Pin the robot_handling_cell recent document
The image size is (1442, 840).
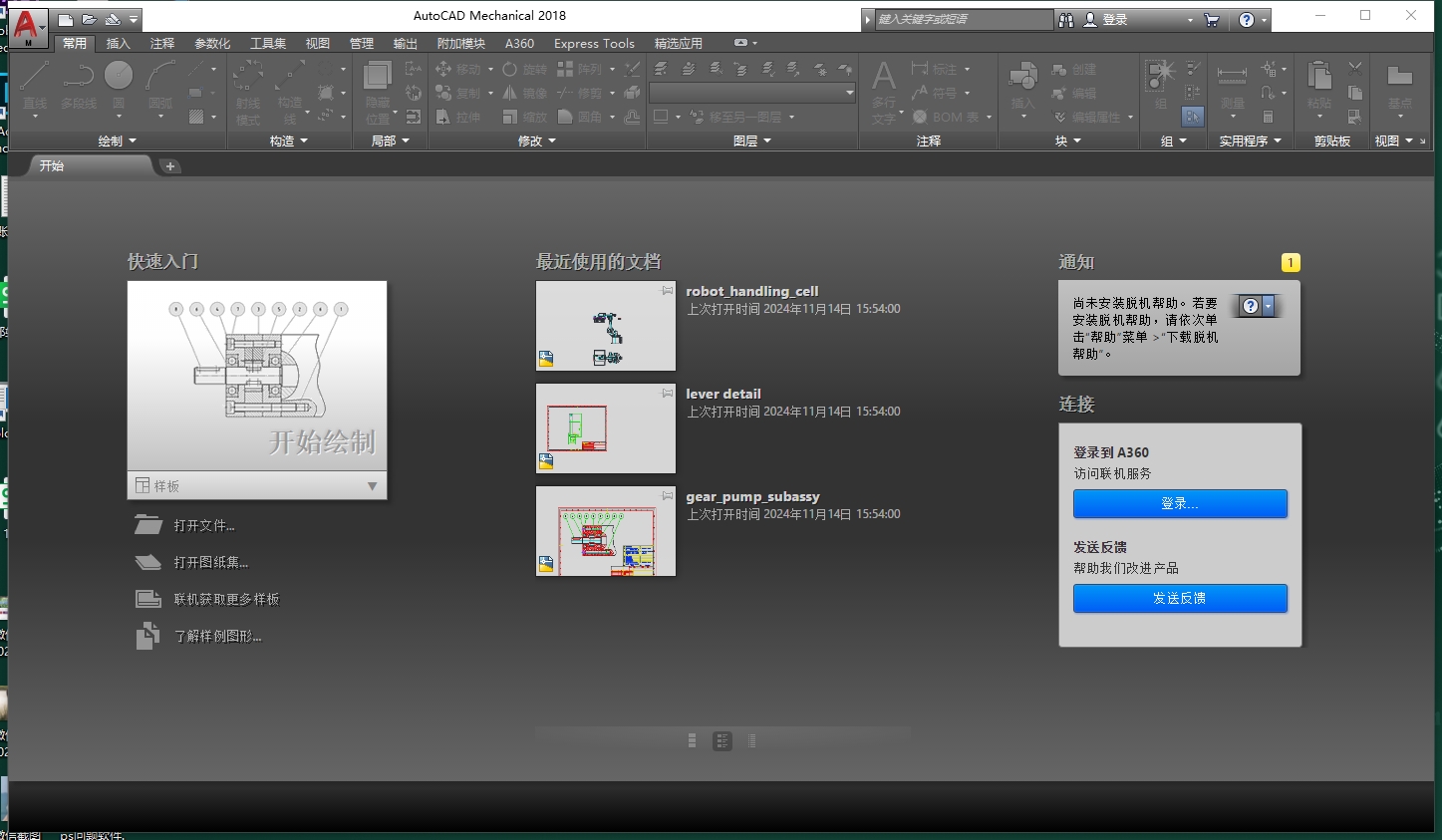[x=668, y=290]
